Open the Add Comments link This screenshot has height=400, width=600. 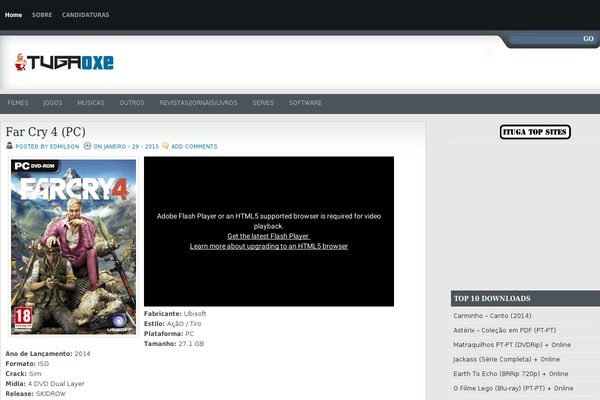(194, 147)
